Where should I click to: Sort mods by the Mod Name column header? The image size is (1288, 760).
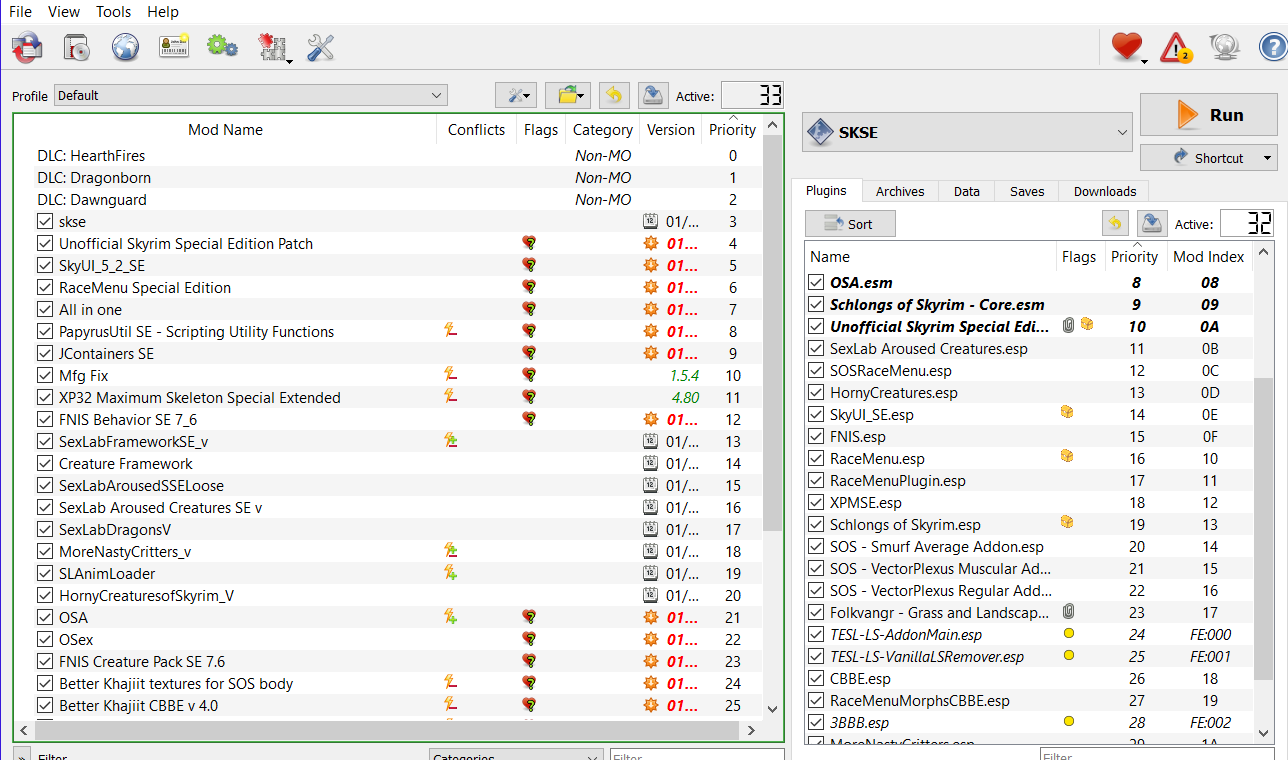(x=225, y=130)
